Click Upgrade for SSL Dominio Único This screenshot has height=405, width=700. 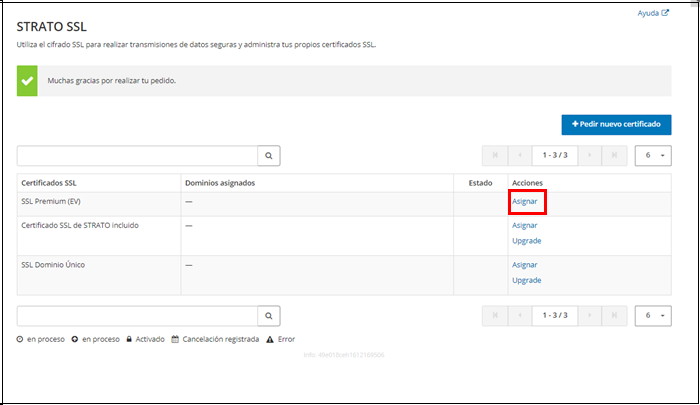(x=527, y=280)
